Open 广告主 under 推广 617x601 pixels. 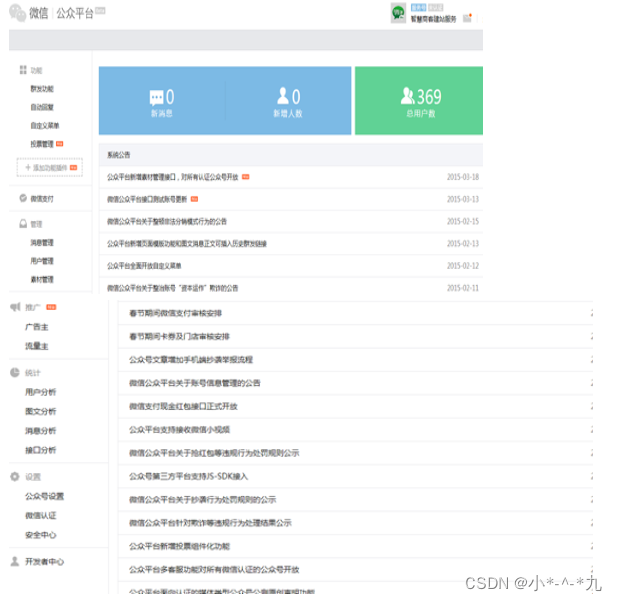pos(37,327)
